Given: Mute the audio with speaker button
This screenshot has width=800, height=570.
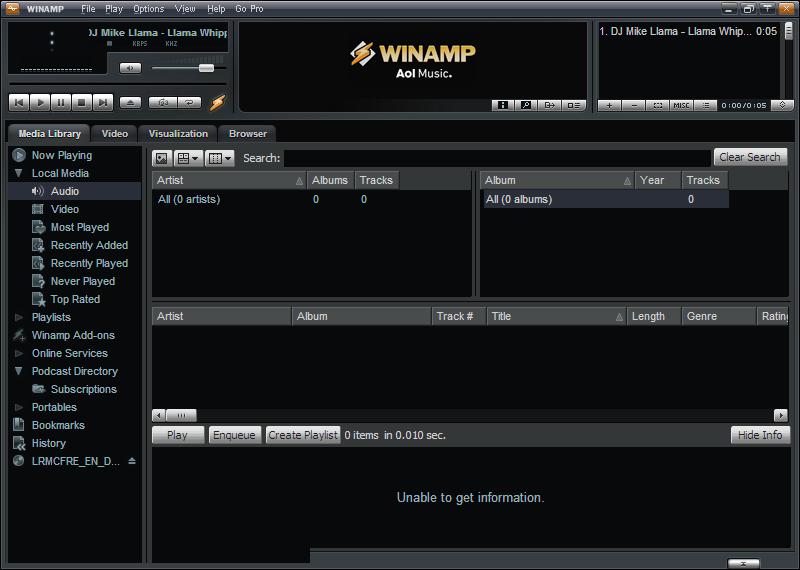Looking at the screenshot, I should click(130, 68).
